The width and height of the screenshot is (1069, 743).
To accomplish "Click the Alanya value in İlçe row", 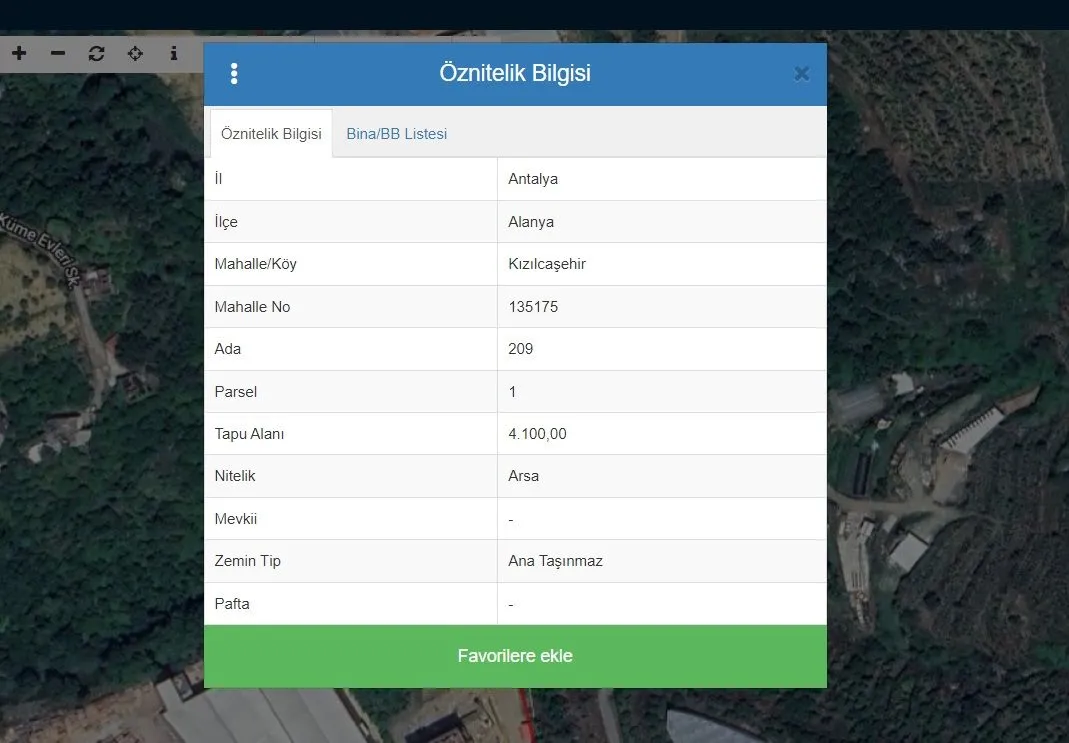I will click(x=531, y=222).
